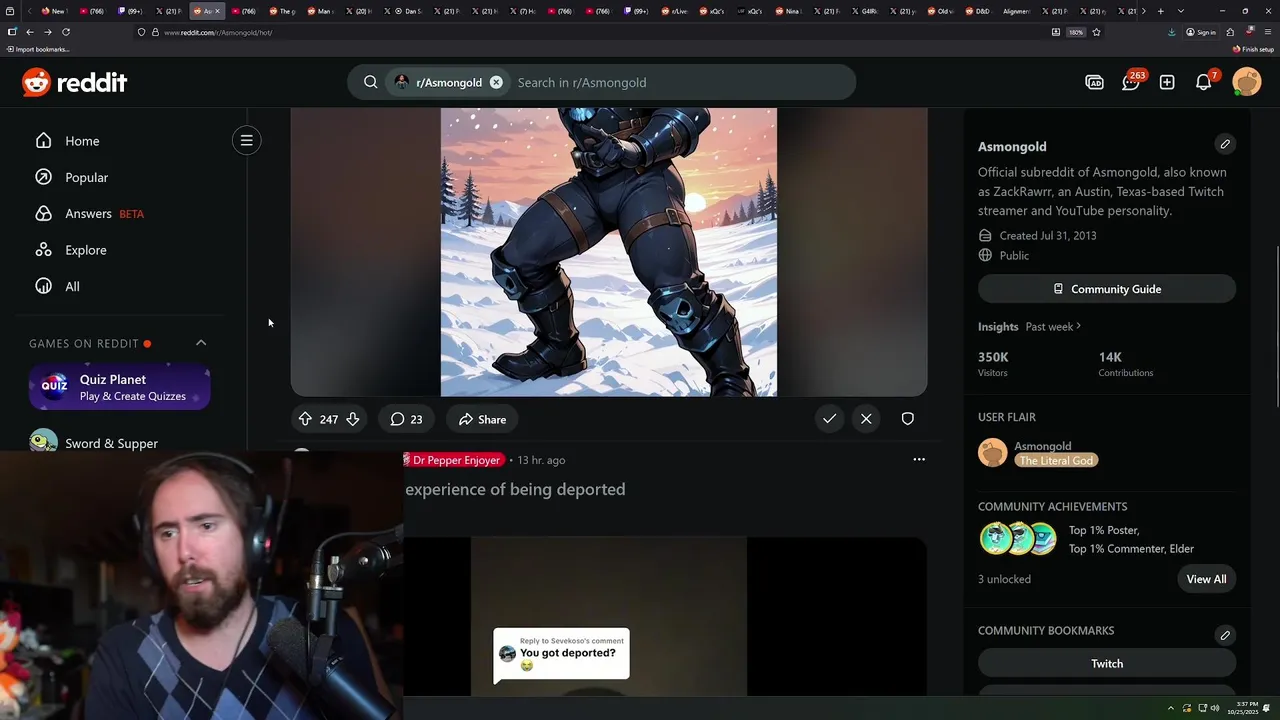
Task: Open the Quiz Planet game card
Action: click(120, 387)
